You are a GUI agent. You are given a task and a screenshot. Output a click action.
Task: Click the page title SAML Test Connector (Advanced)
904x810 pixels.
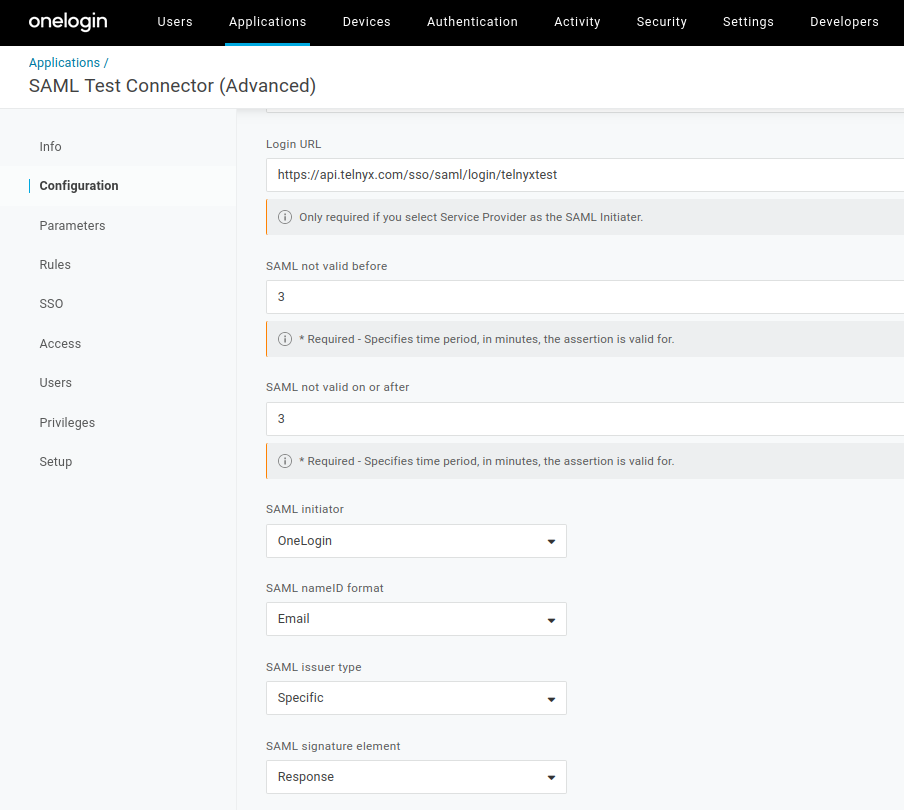click(172, 86)
